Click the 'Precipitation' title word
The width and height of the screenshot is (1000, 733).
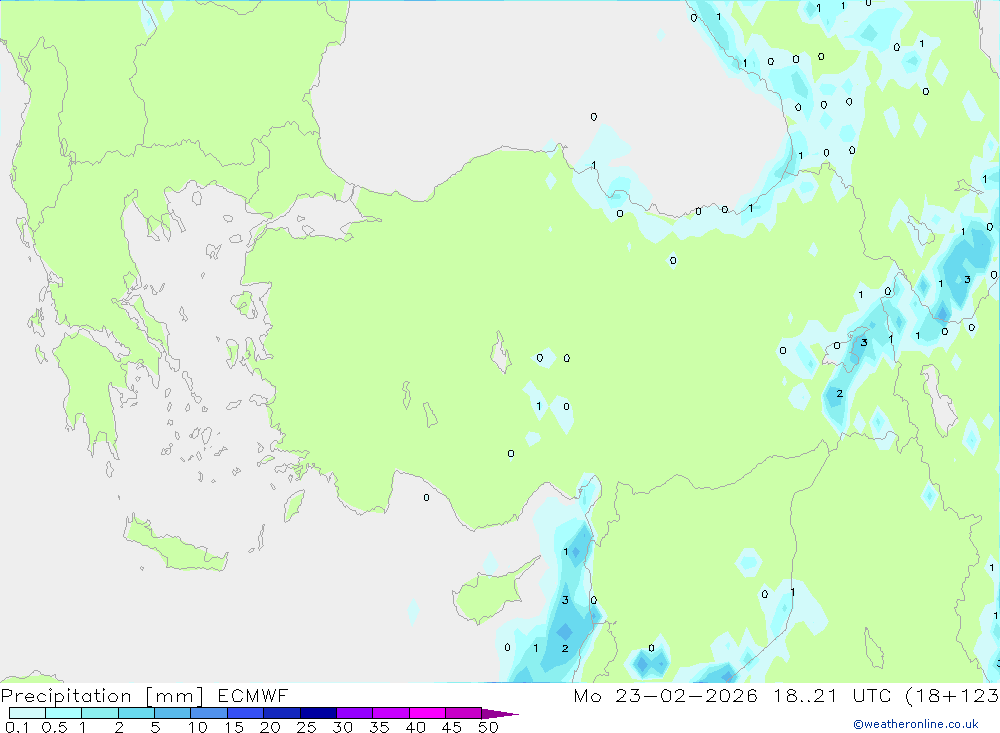click(66, 695)
